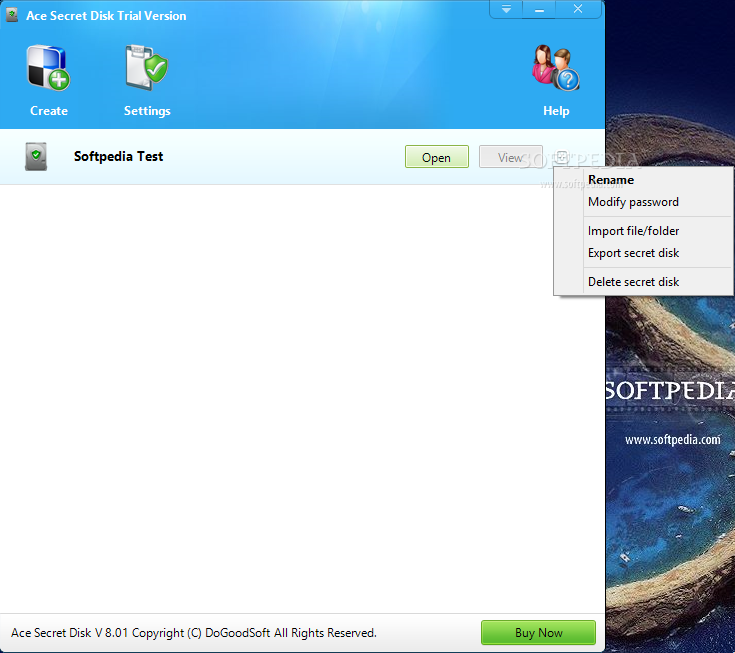Open the Softpedia Test secret disk
Viewport: 735px width, 653px height.
(437, 157)
